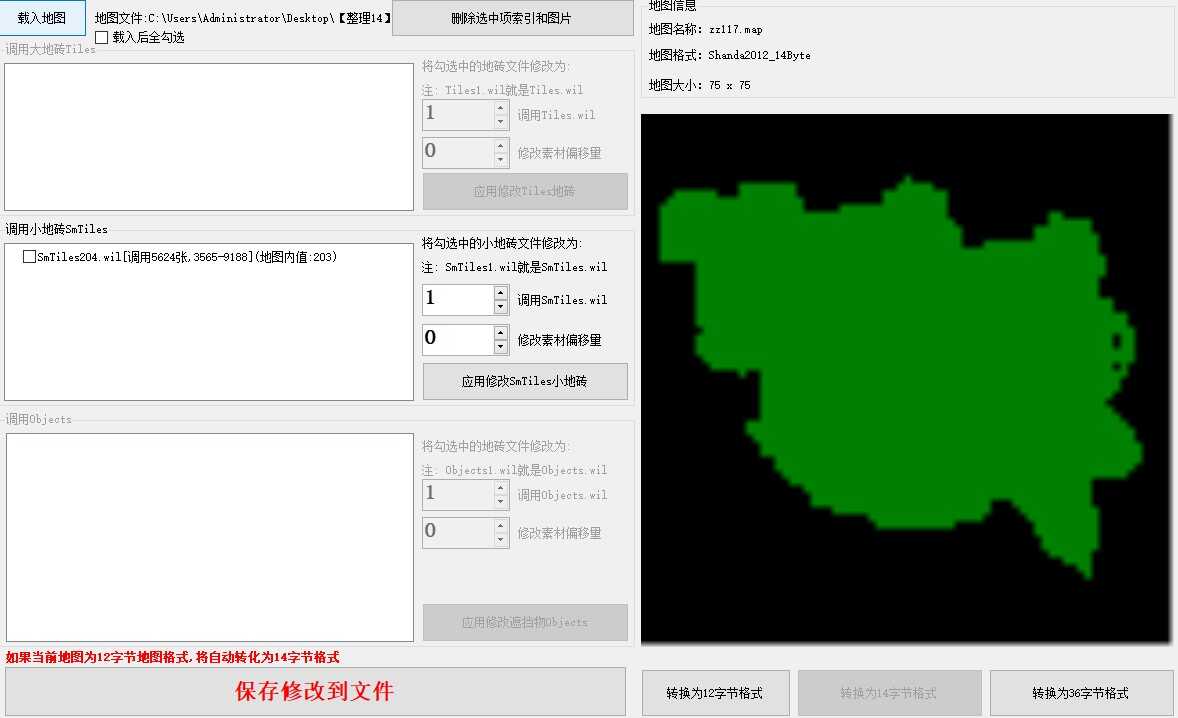1178x718 pixels.
Task: Click the 调用SmTiles.wil number input field
Action: coord(457,299)
